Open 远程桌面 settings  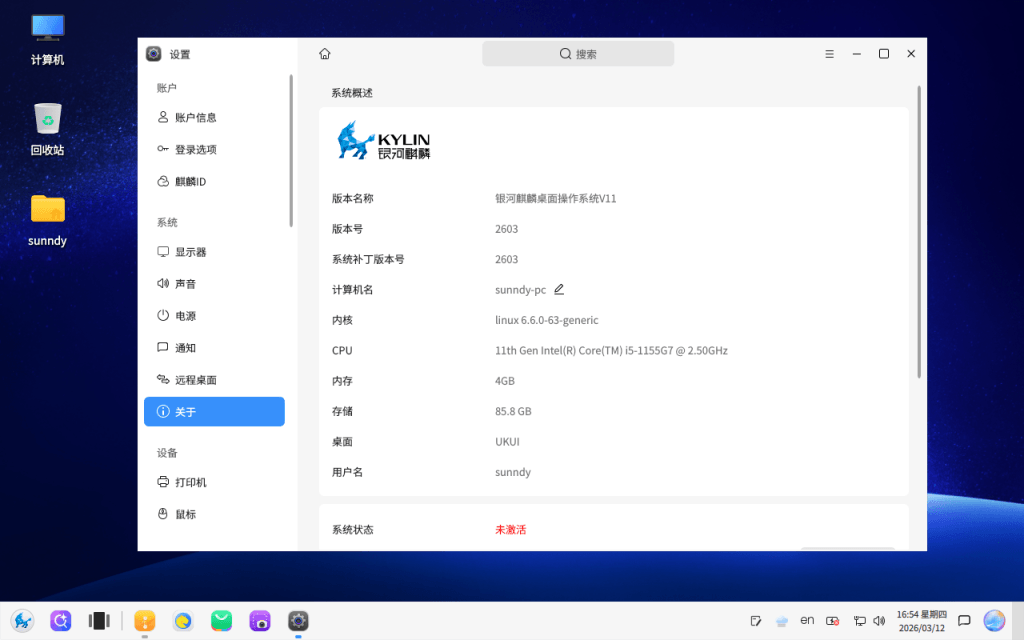click(x=214, y=380)
